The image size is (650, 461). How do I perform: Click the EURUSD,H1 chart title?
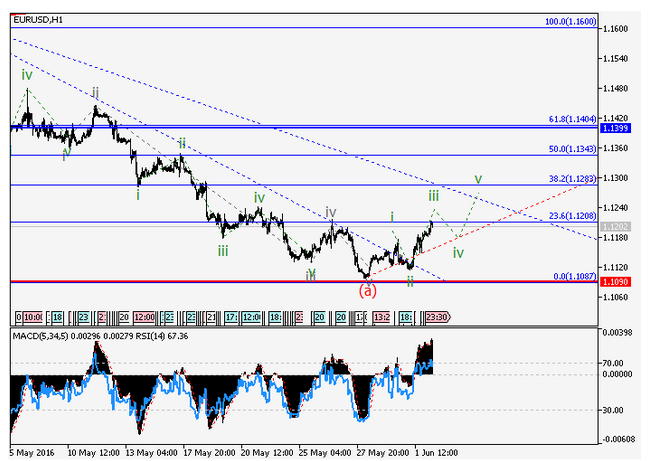click(x=36, y=21)
